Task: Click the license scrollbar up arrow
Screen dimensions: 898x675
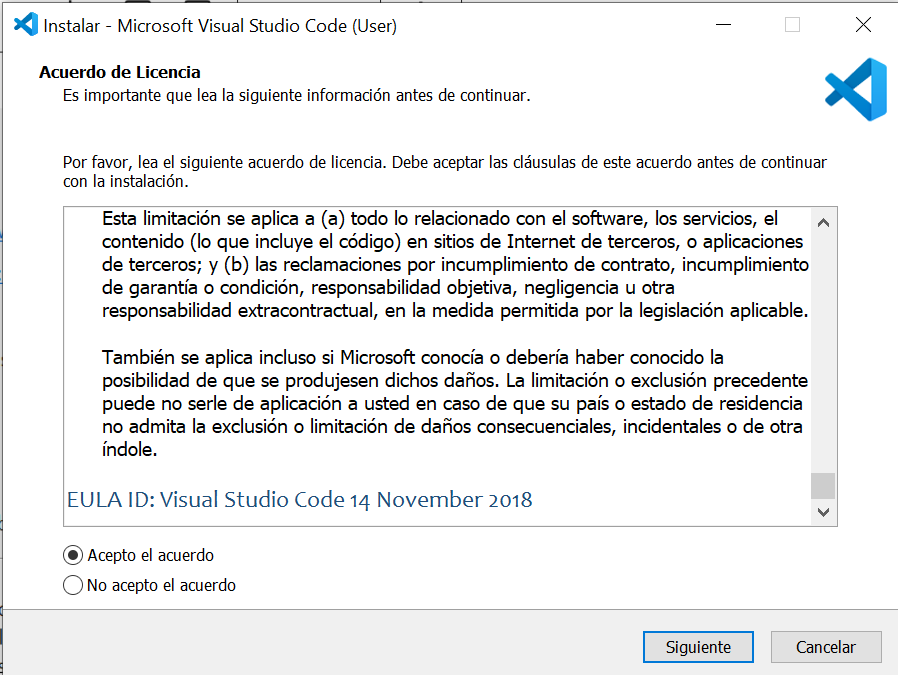Action: (x=823, y=222)
